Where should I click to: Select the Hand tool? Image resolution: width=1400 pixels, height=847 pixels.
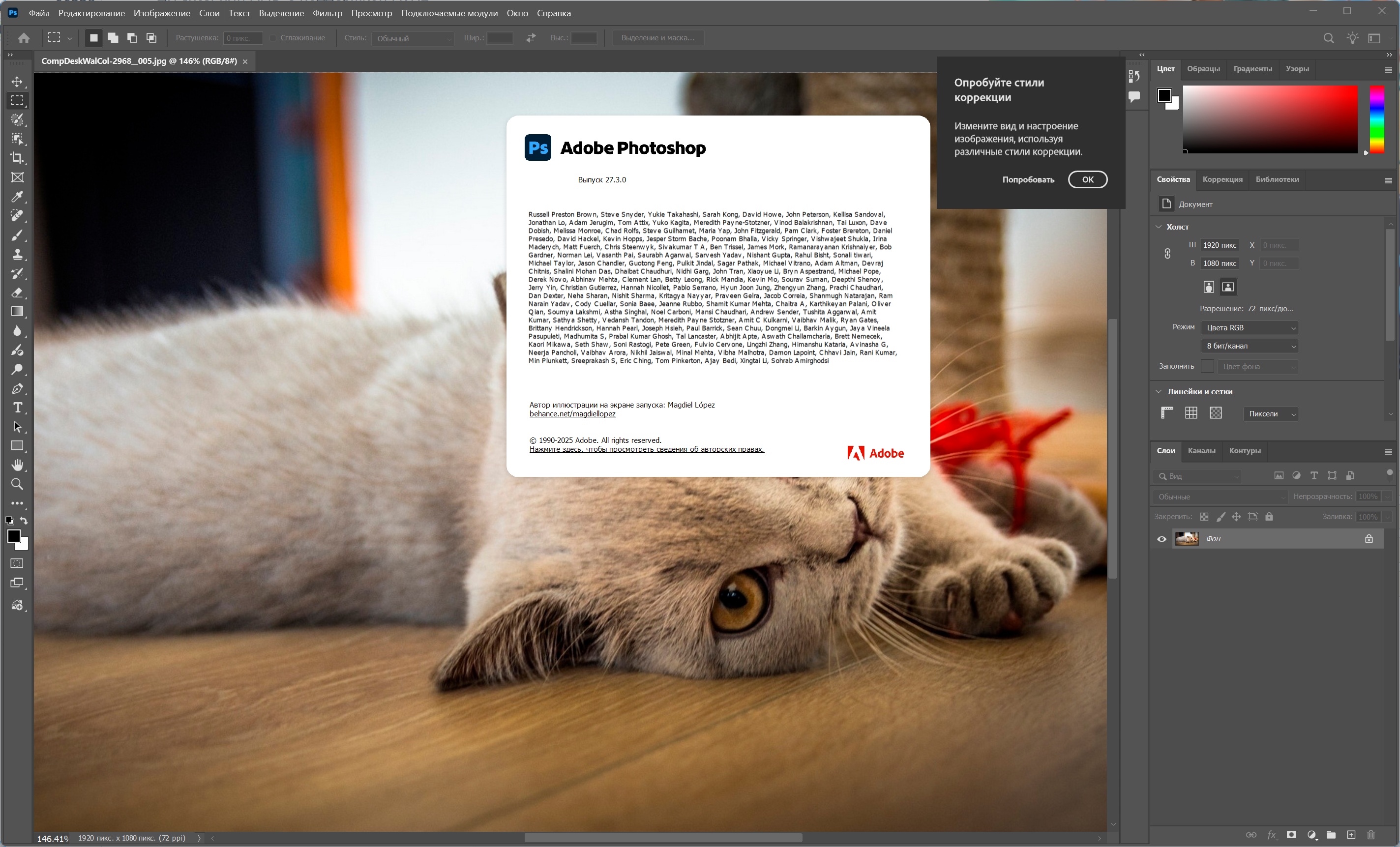(x=17, y=465)
